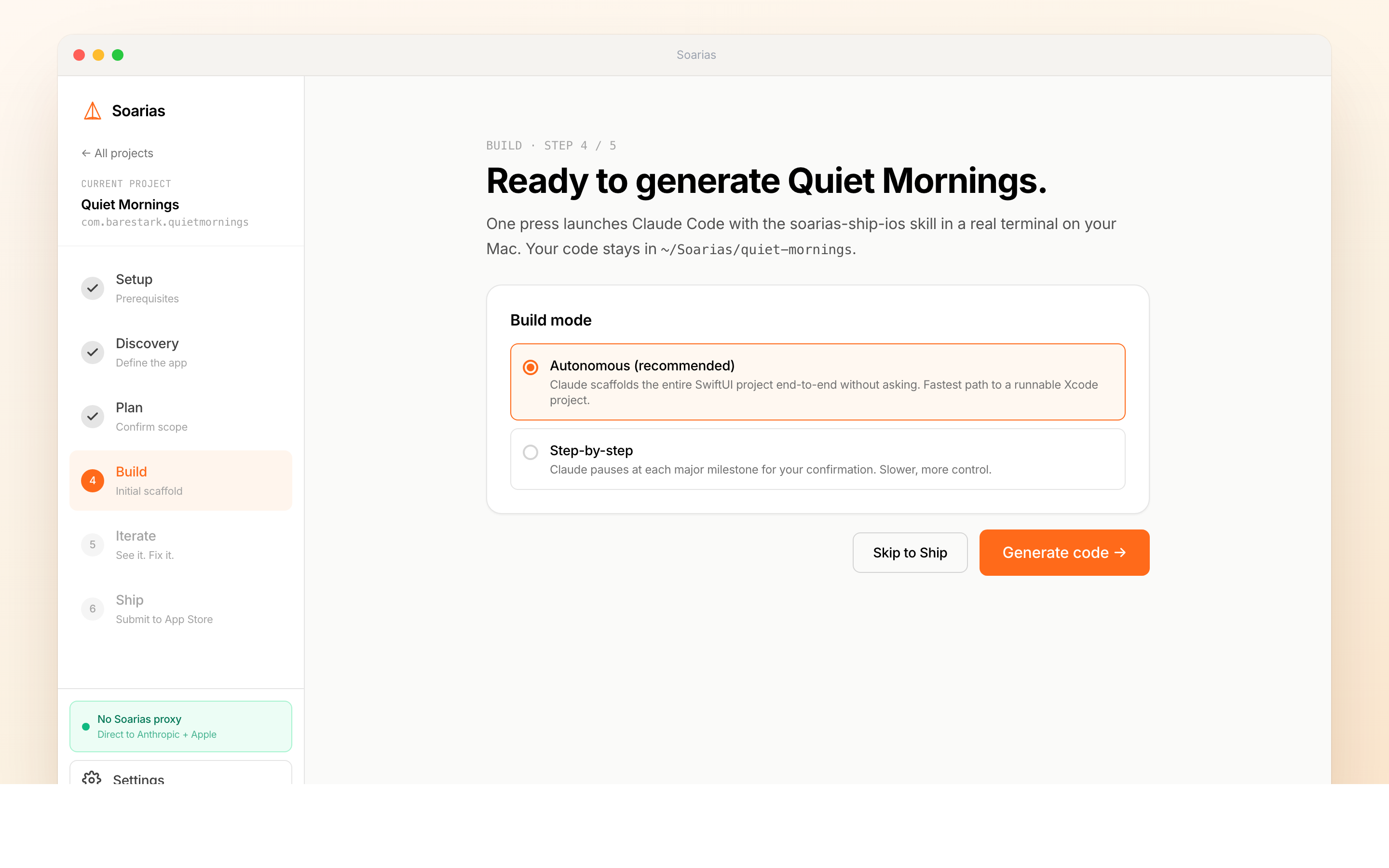Click the Quiet Mornings project name
The image size is (1389, 868).
pyautogui.click(x=129, y=204)
